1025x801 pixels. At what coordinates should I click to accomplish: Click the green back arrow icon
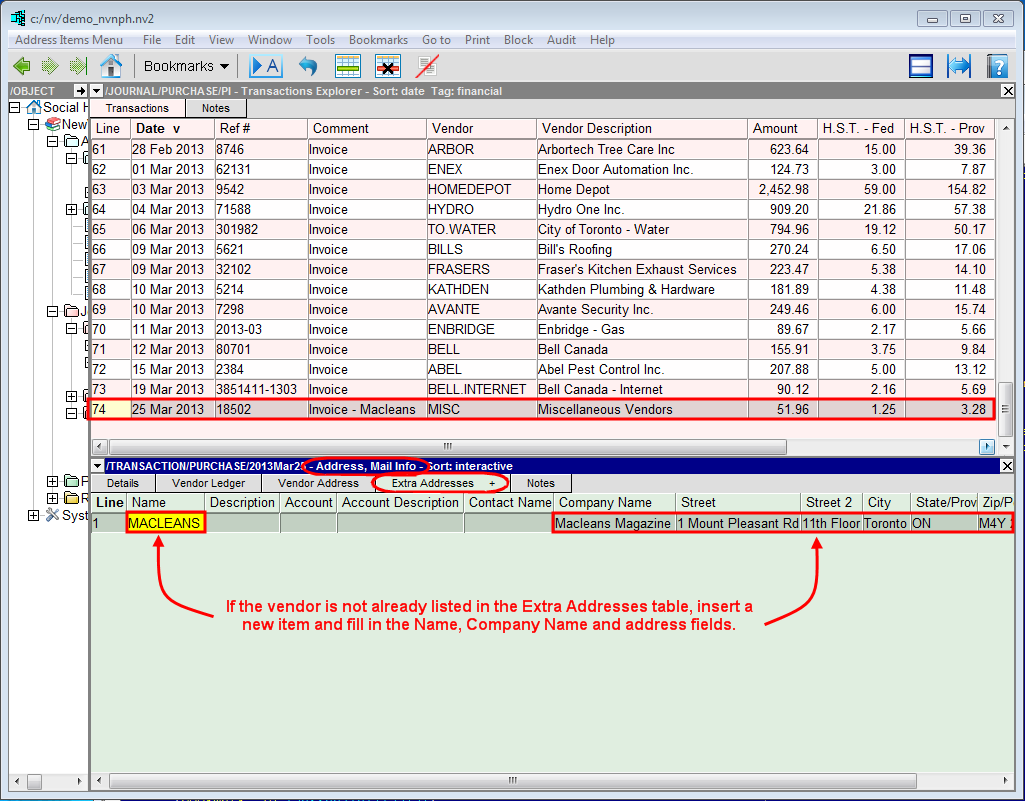[22, 66]
